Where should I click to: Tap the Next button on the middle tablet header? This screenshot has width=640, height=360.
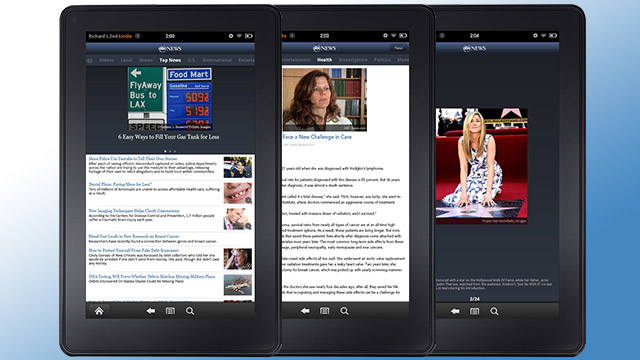pyautogui.click(x=398, y=48)
